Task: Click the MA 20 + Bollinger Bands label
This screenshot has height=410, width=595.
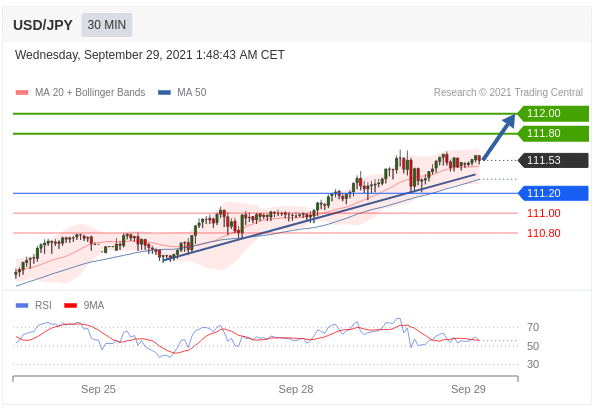Action: [90, 92]
